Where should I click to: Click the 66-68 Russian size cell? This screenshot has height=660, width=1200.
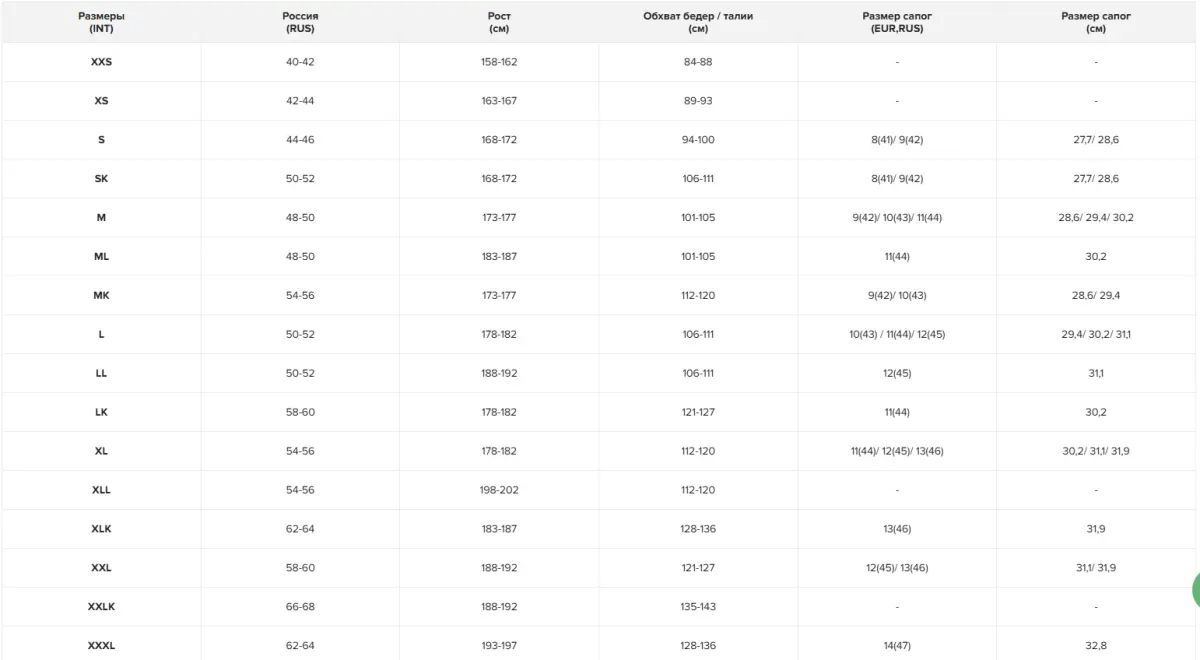pos(300,607)
